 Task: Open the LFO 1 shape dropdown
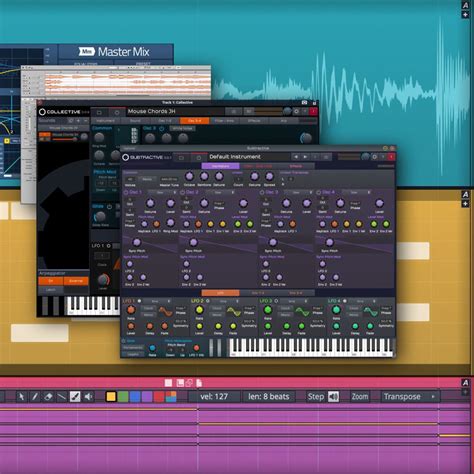pos(157,301)
